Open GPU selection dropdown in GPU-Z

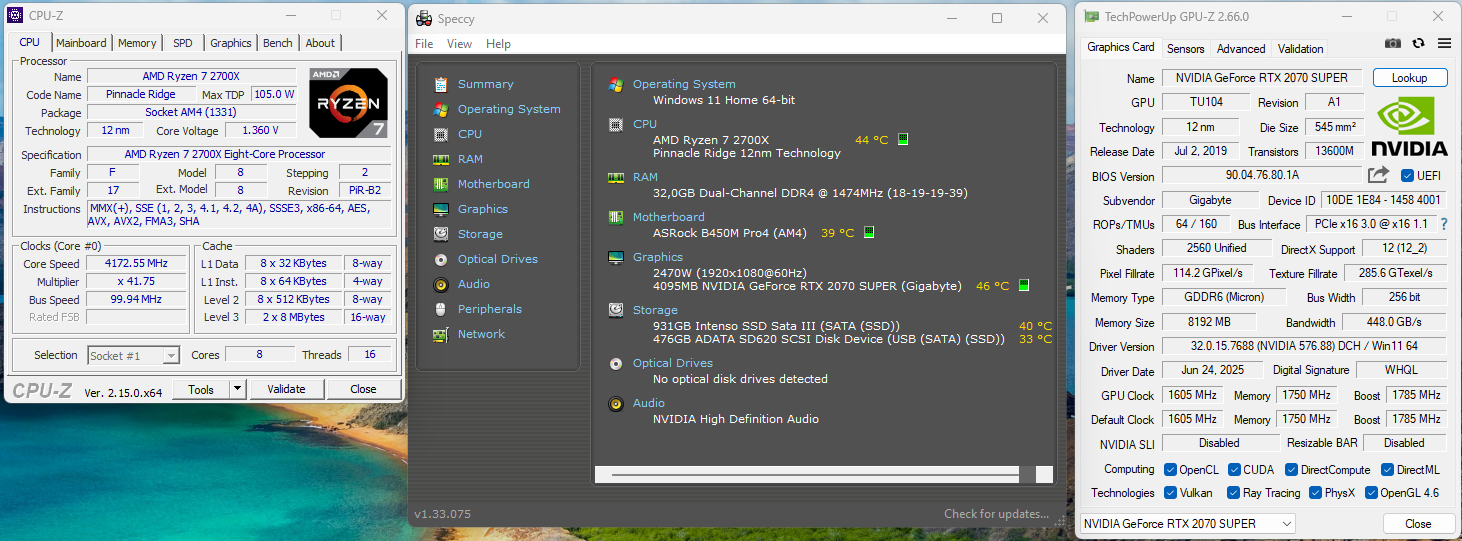[x=1188, y=524]
